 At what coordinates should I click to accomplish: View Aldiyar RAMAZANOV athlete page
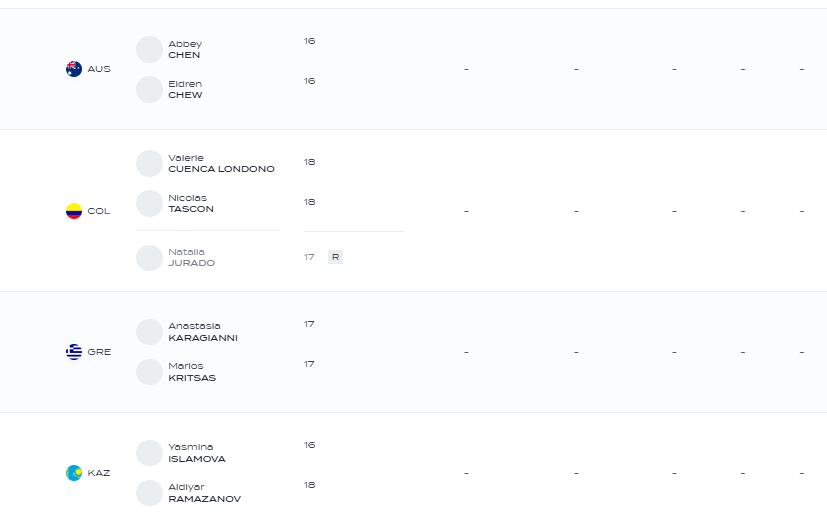[x=205, y=493]
